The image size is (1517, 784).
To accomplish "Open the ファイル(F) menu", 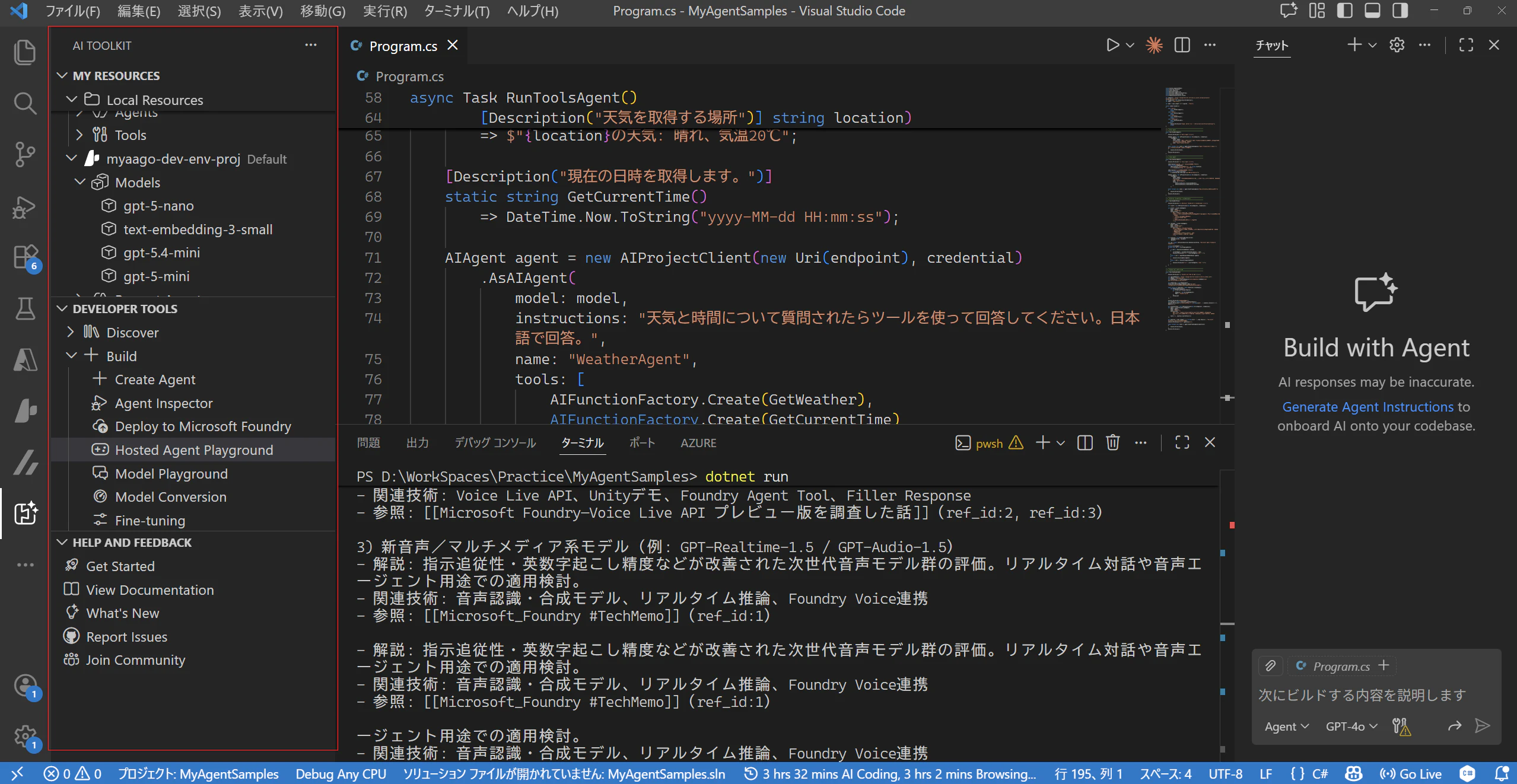I will [72, 11].
